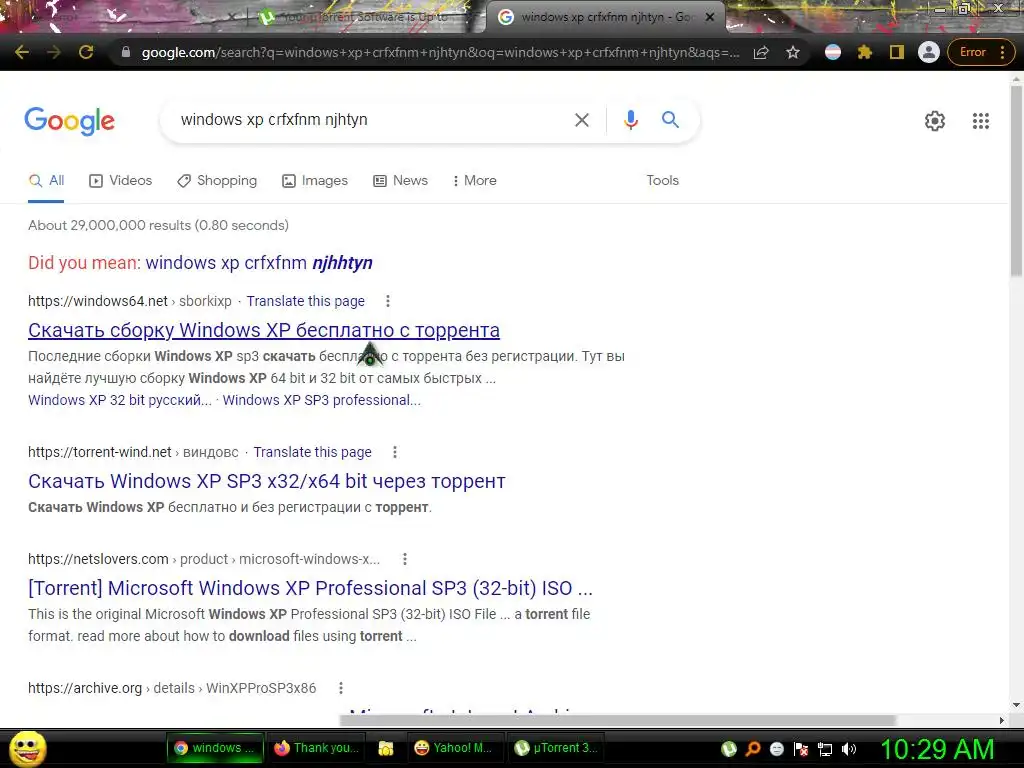1024x768 pixels.
Task: Open the Google apps grid
Action: [981, 121]
